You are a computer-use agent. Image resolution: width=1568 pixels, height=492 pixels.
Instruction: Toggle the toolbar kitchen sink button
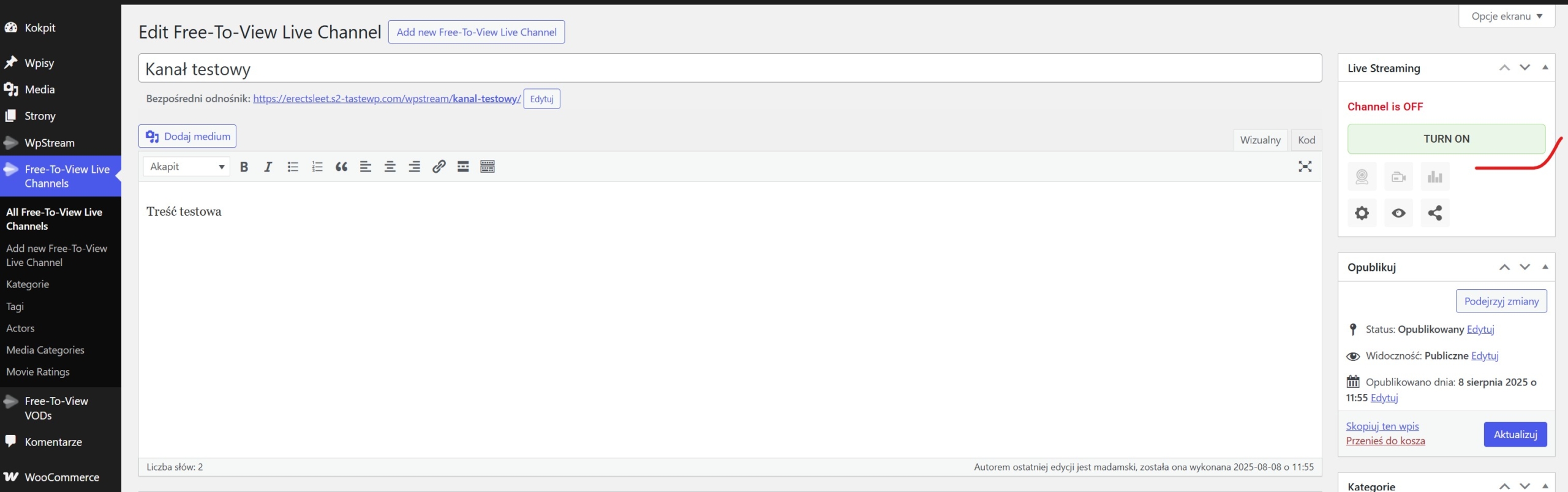pos(488,167)
